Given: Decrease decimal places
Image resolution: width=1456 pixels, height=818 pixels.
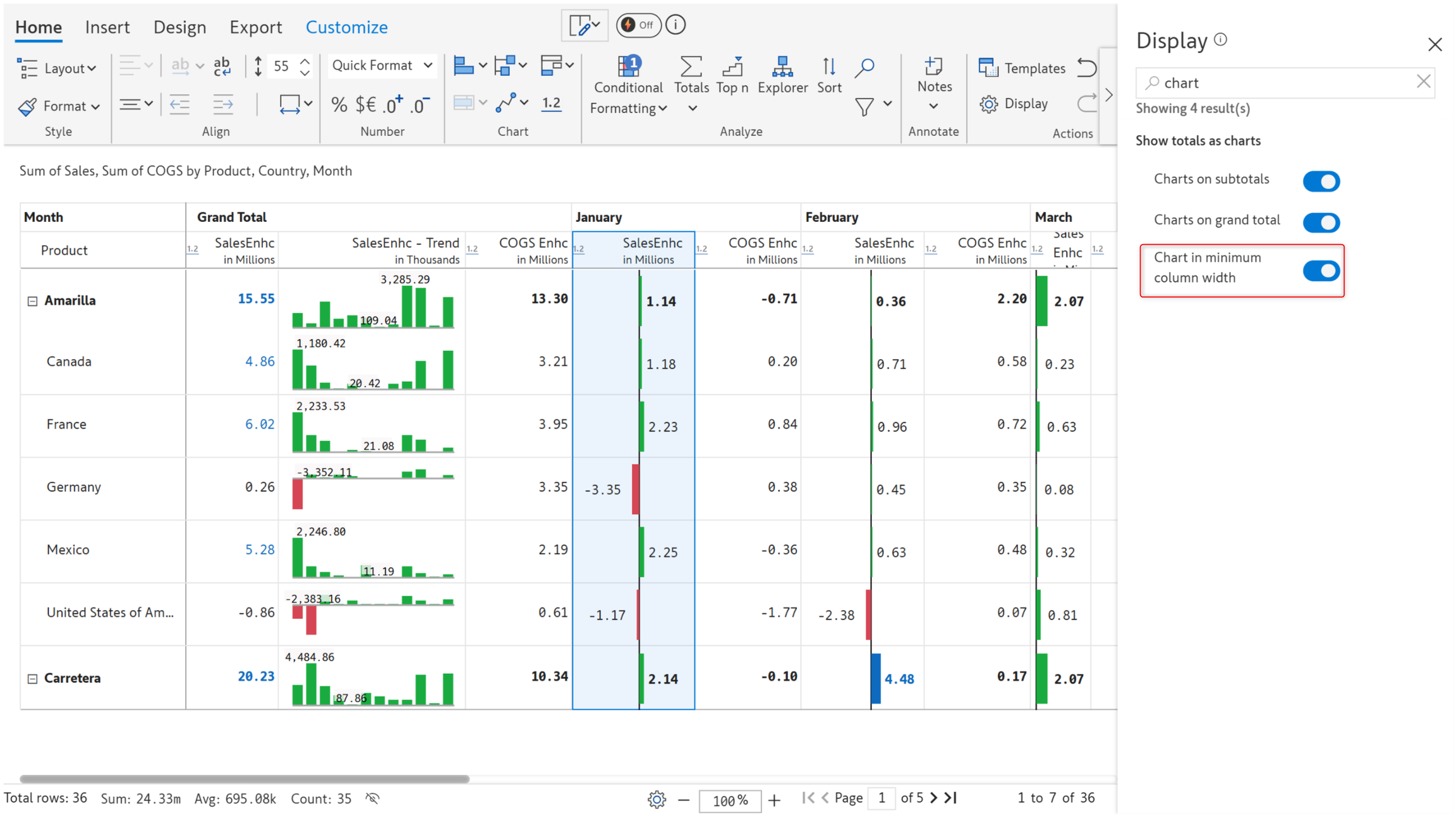Looking at the screenshot, I should pos(420,104).
